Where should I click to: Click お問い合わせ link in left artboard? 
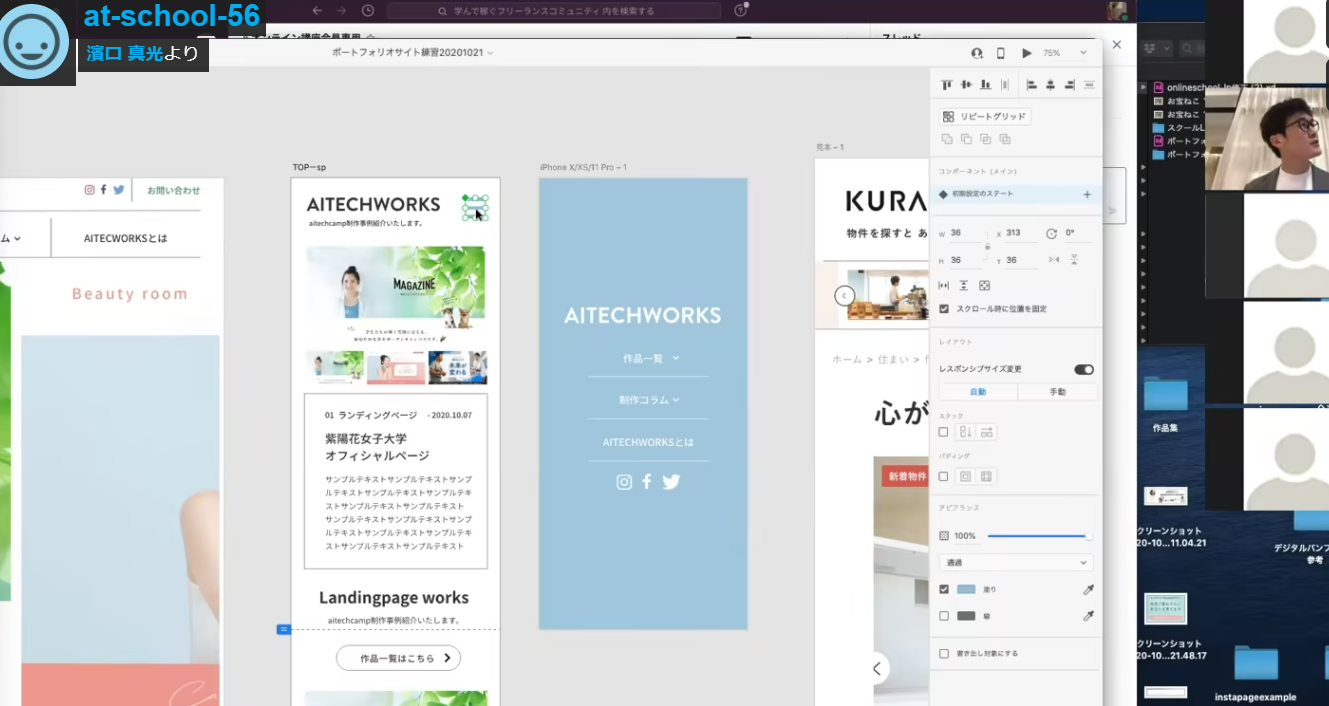[x=174, y=190]
